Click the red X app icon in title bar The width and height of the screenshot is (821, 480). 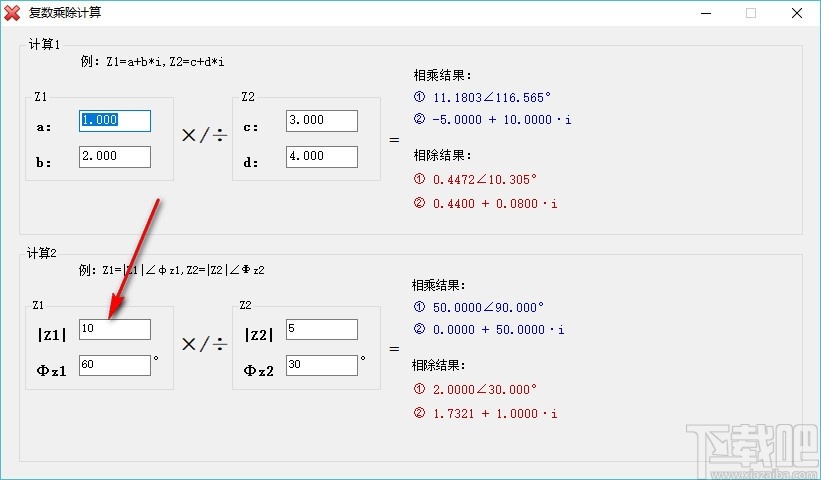[x=13, y=13]
